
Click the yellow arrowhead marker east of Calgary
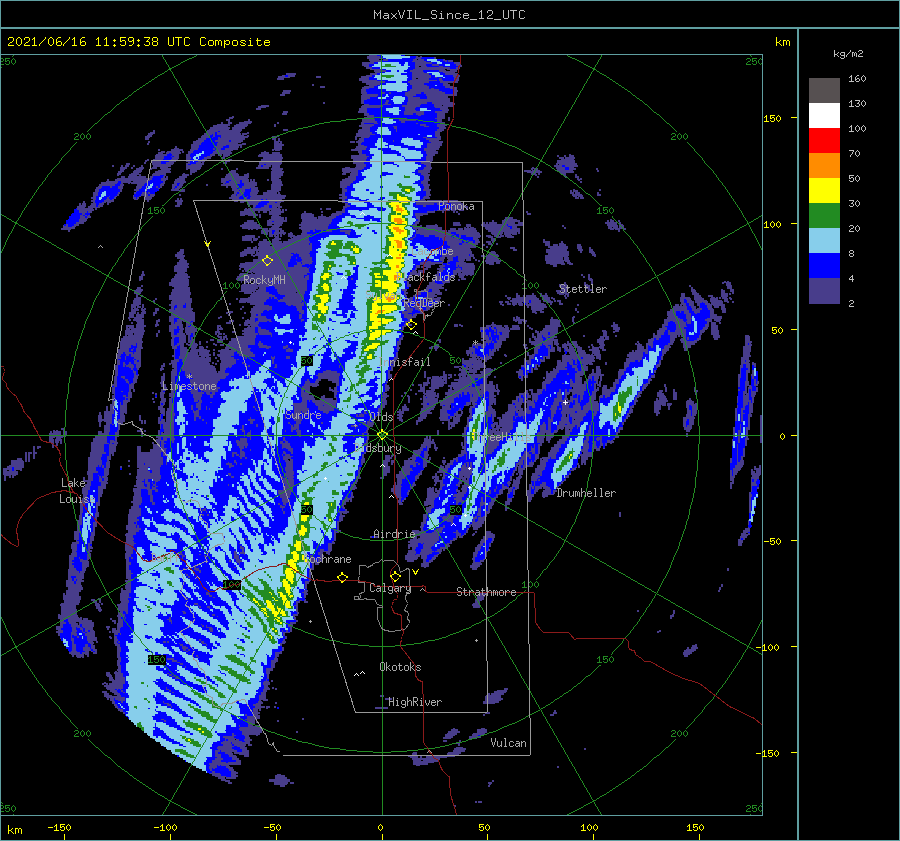[x=416, y=572]
